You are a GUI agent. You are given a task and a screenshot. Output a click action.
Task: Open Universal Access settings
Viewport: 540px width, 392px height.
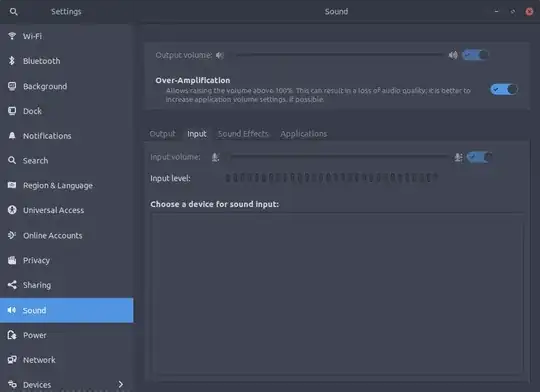pyautogui.click(x=66, y=210)
